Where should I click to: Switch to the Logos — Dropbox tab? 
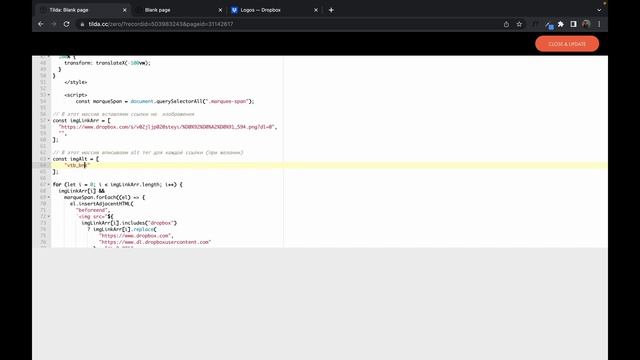tap(274, 10)
